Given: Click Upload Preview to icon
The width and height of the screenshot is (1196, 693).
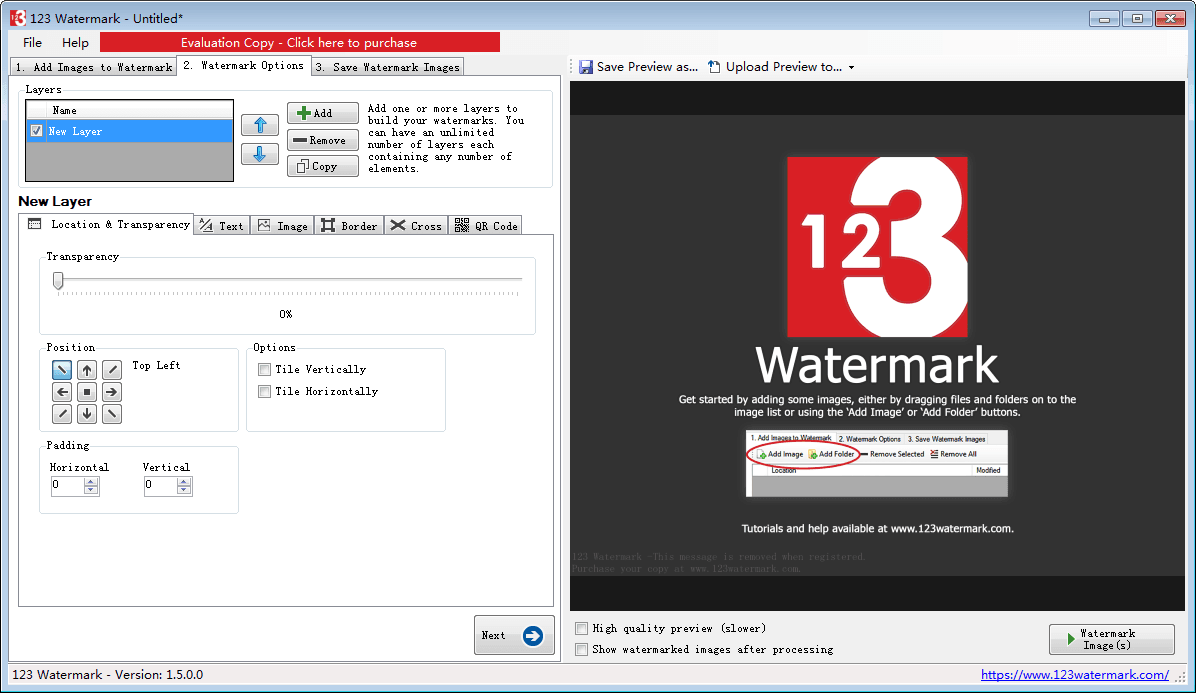Looking at the screenshot, I should click(714, 67).
